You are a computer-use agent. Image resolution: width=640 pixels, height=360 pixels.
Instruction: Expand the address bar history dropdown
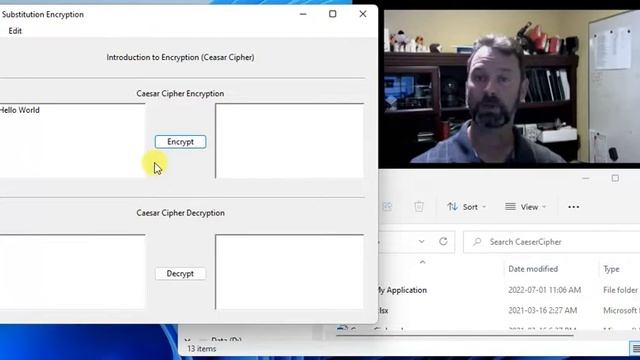pyautogui.click(x=421, y=242)
